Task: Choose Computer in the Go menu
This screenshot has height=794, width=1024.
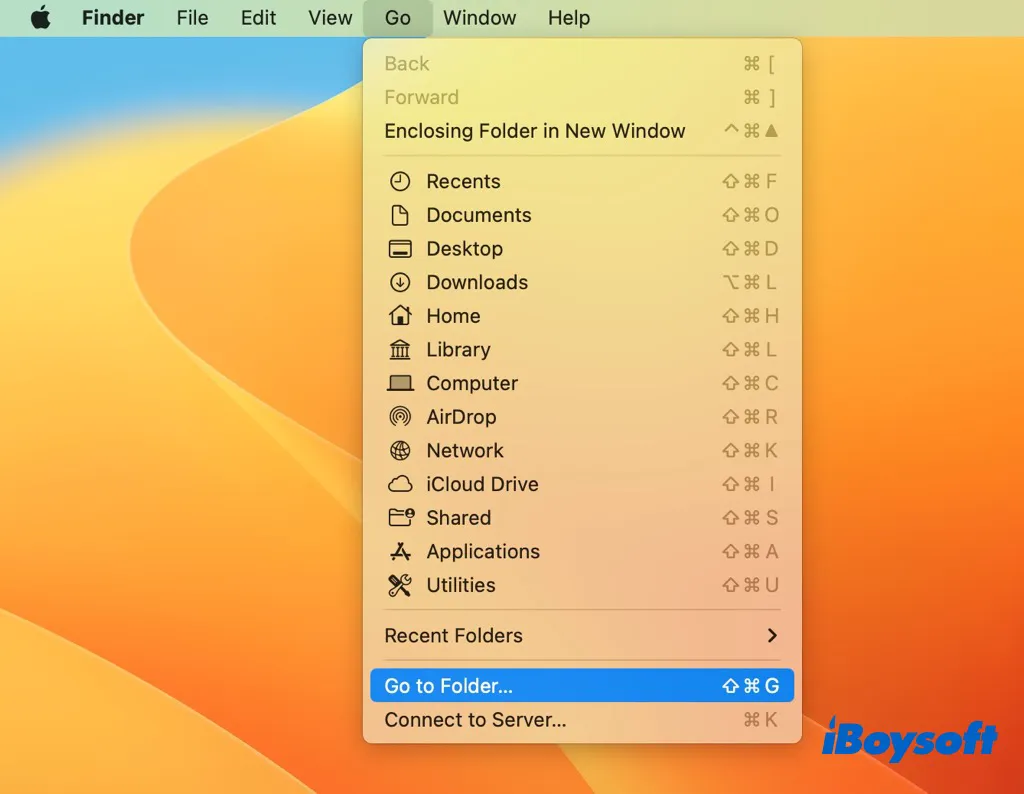Action: point(471,384)
